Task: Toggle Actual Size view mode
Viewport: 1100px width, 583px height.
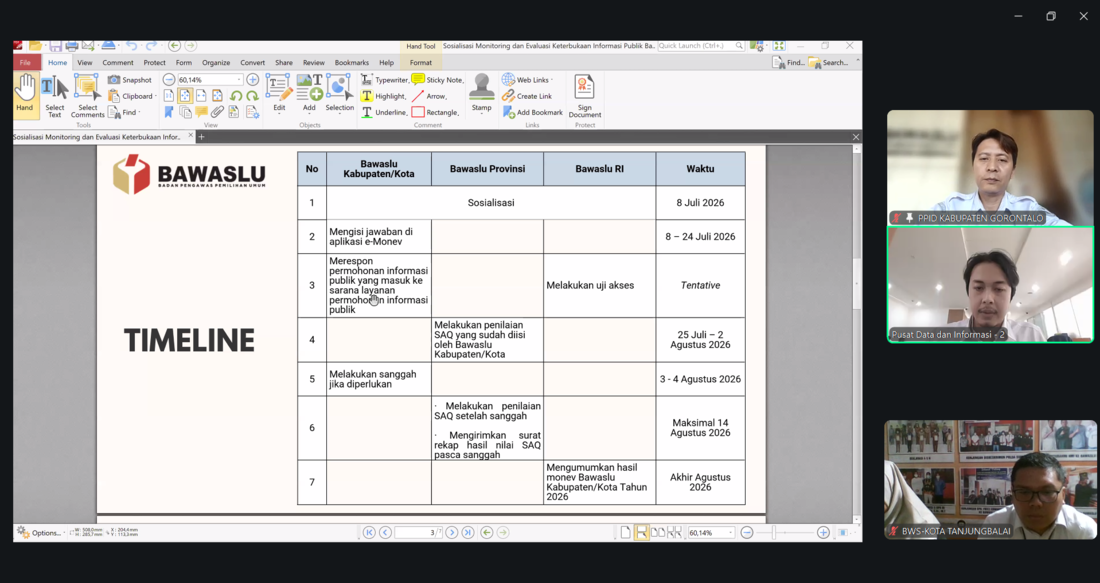Action: (x=169, y=96)
